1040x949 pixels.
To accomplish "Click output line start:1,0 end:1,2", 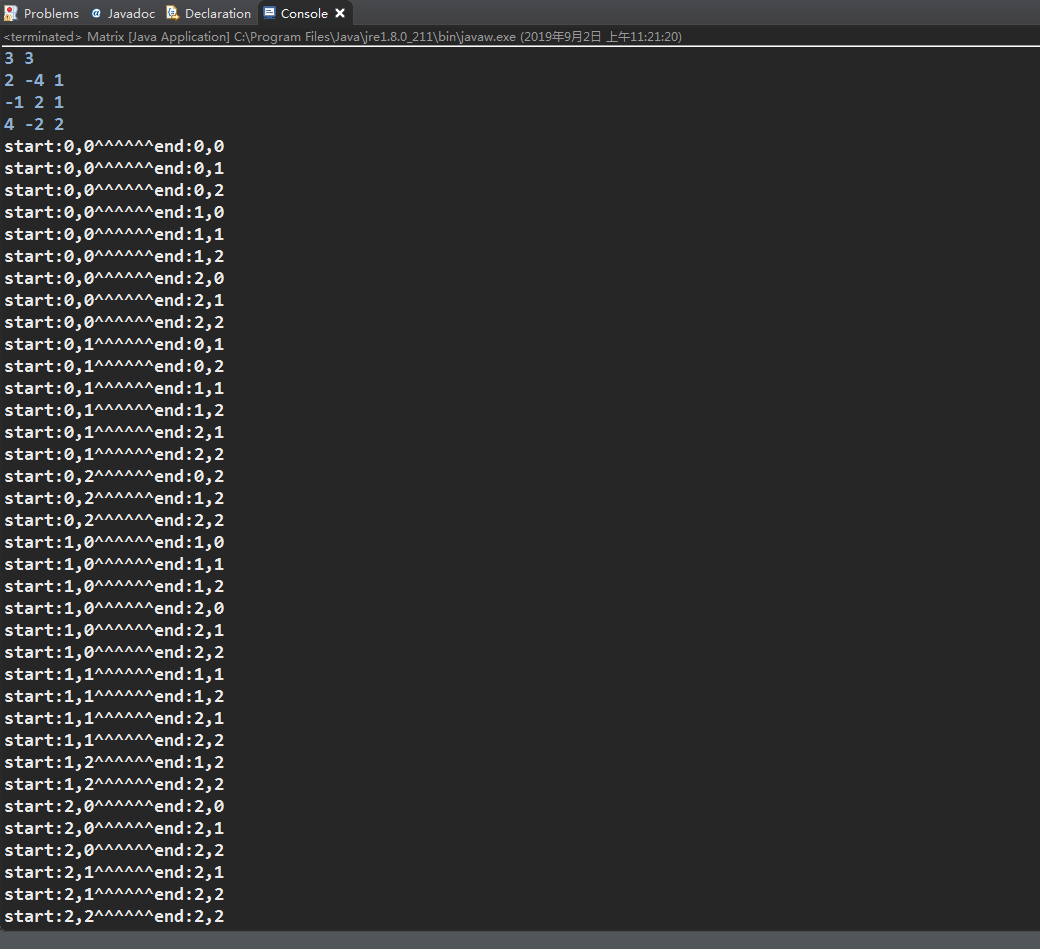I will [x=114, y=586].
